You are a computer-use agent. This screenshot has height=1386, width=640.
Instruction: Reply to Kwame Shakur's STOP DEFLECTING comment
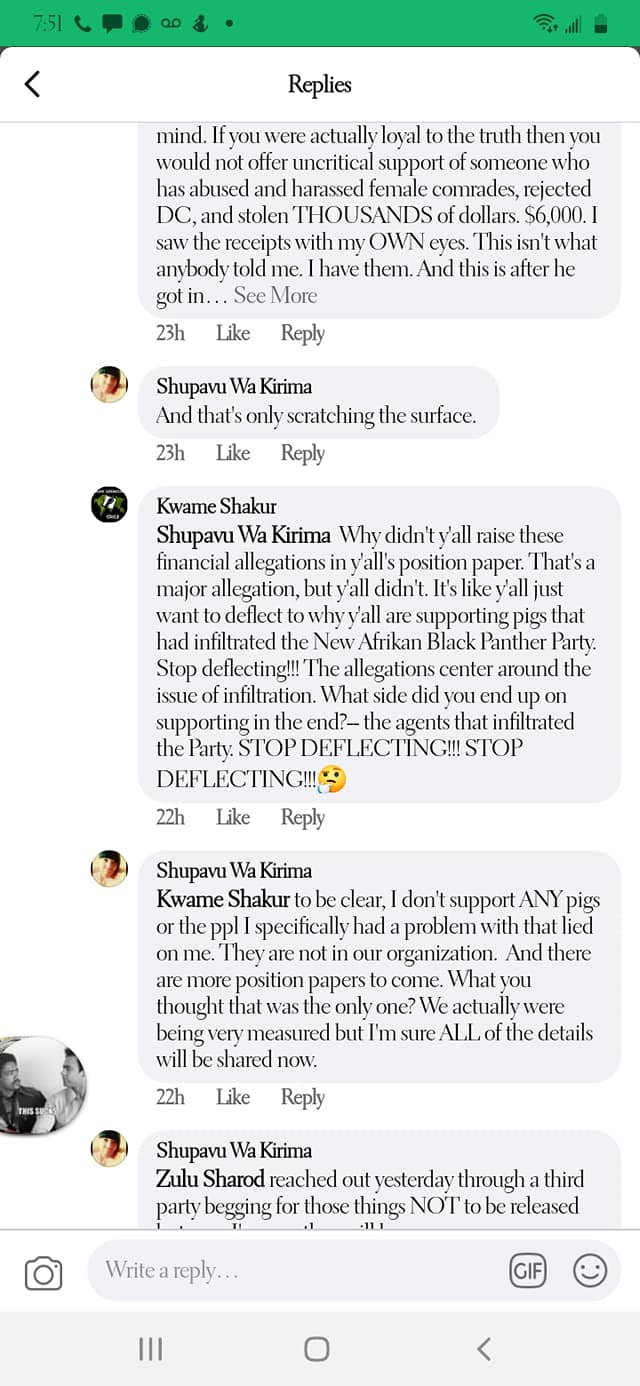click(x=302, y=817)
